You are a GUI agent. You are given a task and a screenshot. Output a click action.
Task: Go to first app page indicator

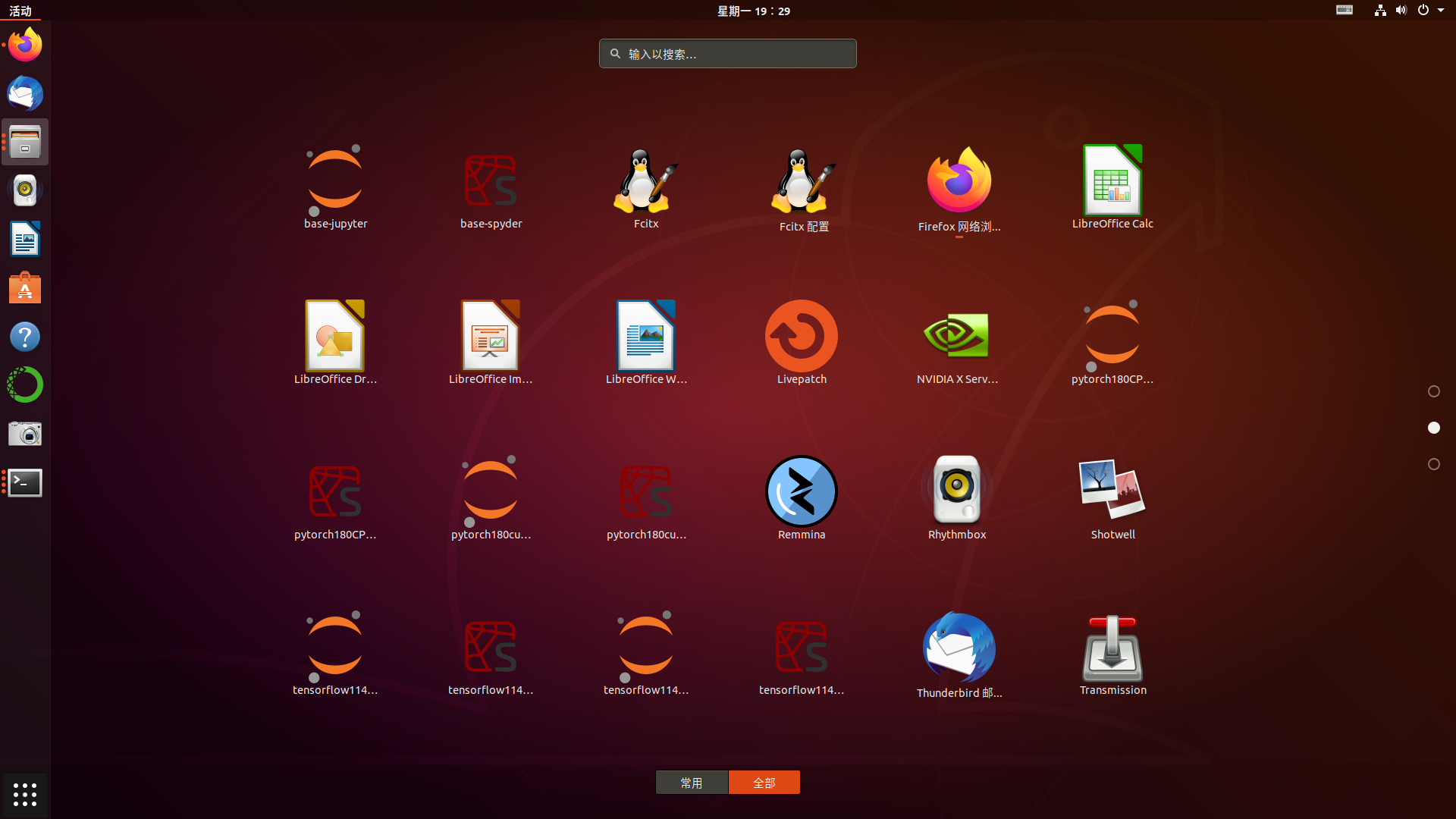coord(1433,391)
